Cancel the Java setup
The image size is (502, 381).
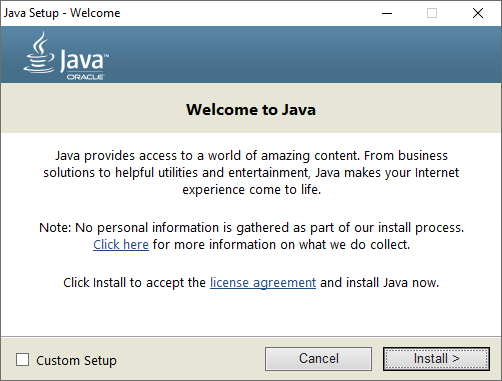pyautogui.click(x=318, y=359)
